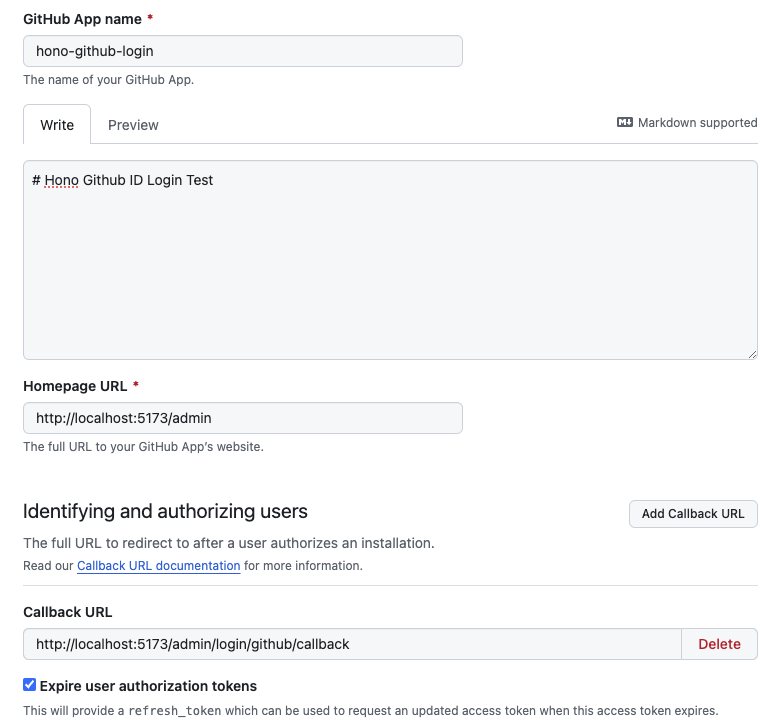Click the Callback URL label
This screenshot has width=773, height=724.
click(68, 612)
